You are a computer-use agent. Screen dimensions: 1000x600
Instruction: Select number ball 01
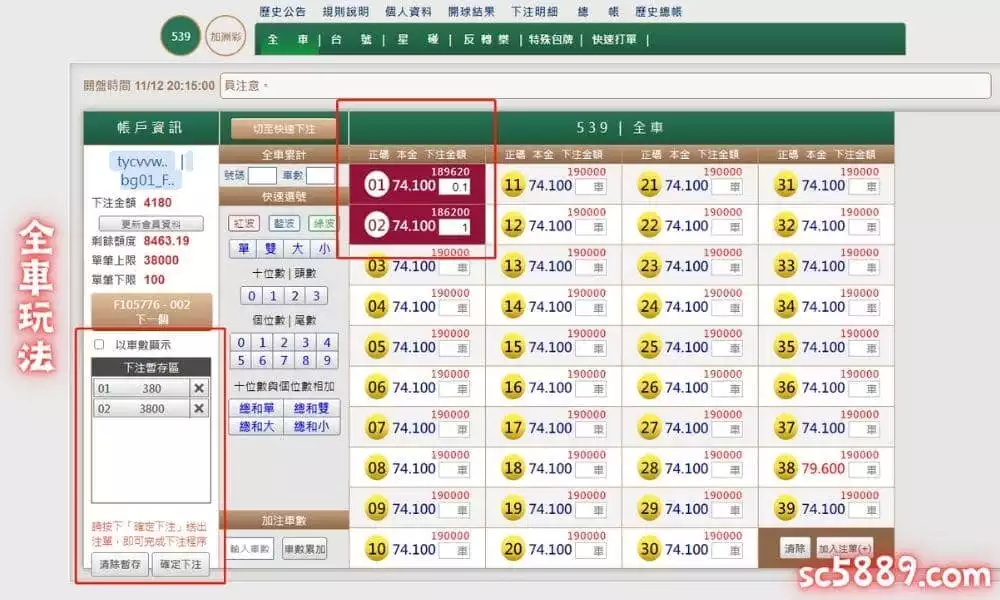tap(376, 185)
